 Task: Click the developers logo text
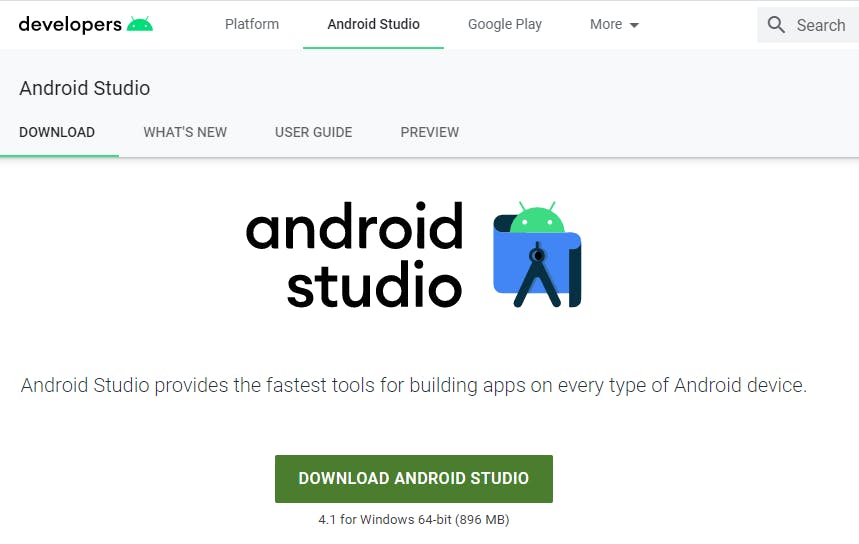click(x=70, y=25)
